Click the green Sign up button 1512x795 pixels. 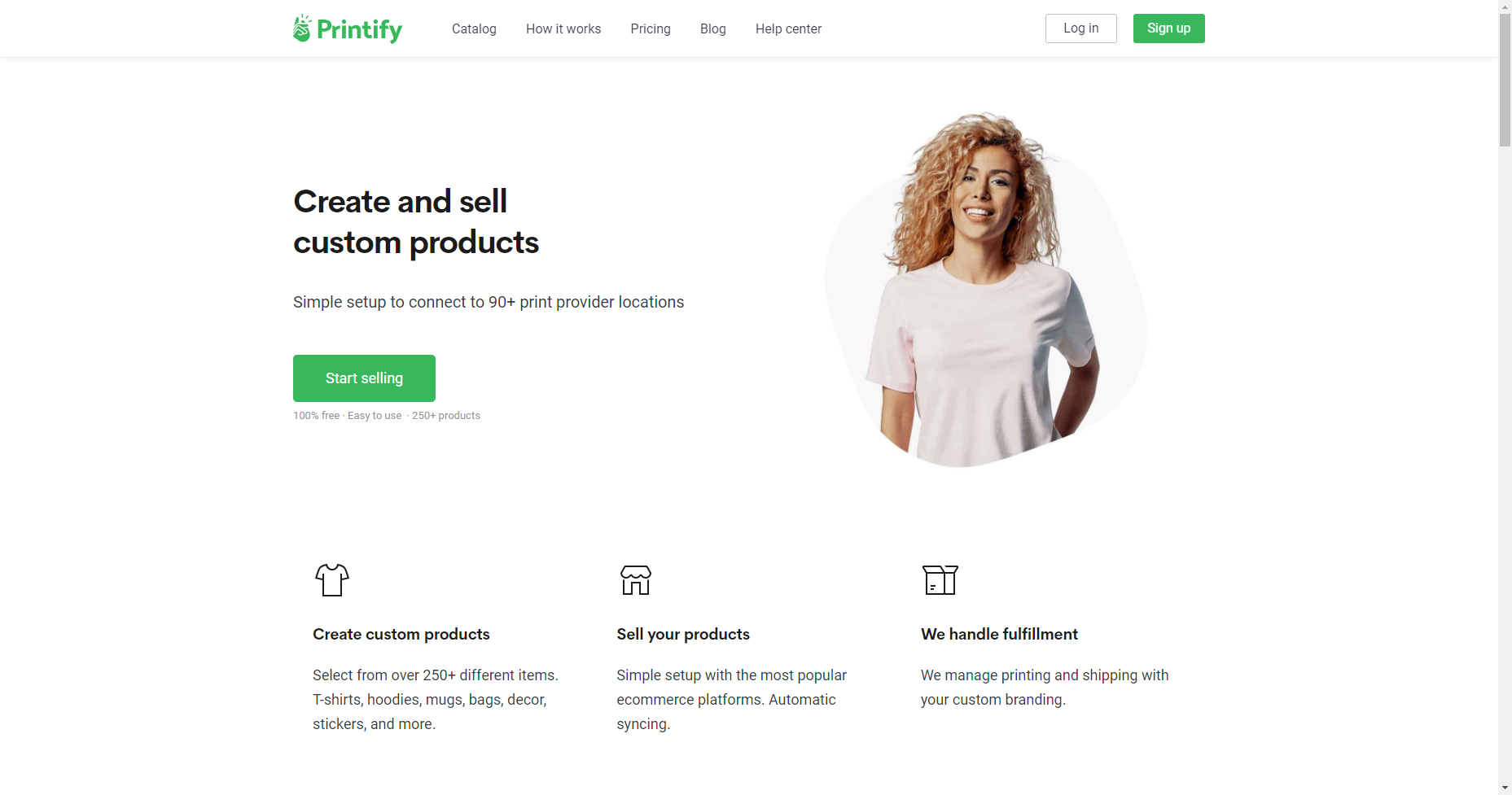point(1169,28)
